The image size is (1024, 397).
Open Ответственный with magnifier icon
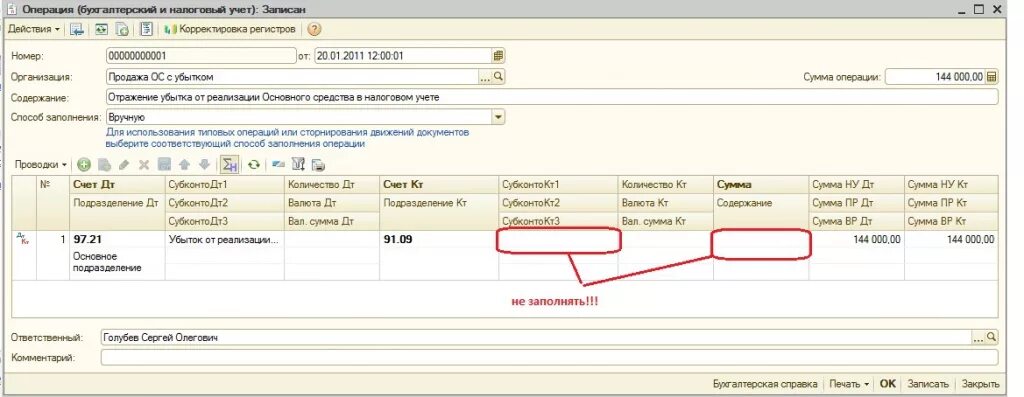coord(991,338)
